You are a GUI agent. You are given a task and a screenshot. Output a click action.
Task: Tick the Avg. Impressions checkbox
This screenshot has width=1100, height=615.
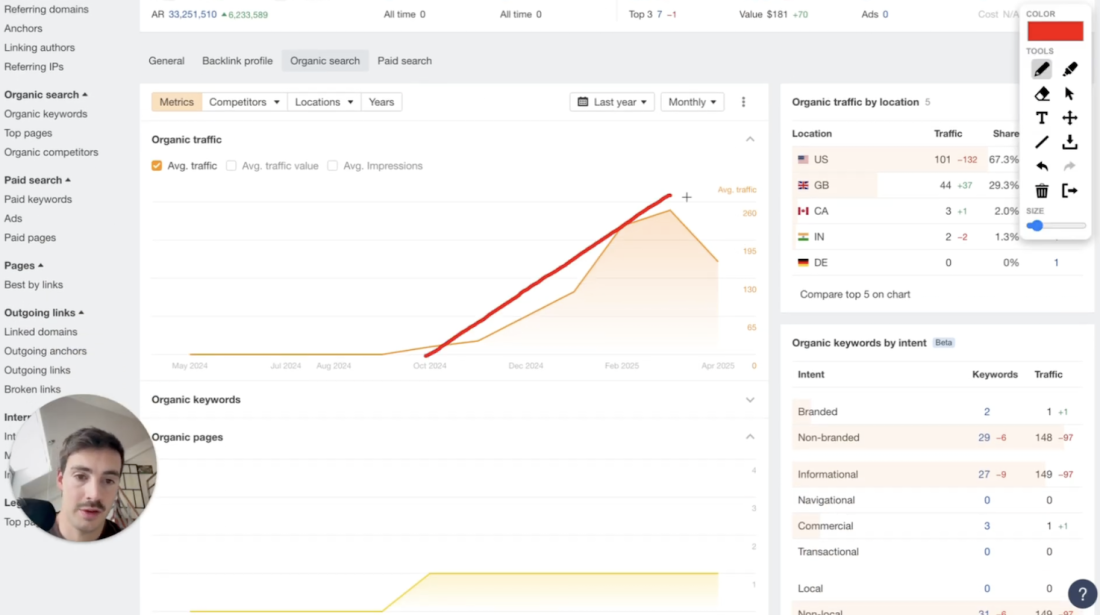pyautogui.click(x=333, y=166)
